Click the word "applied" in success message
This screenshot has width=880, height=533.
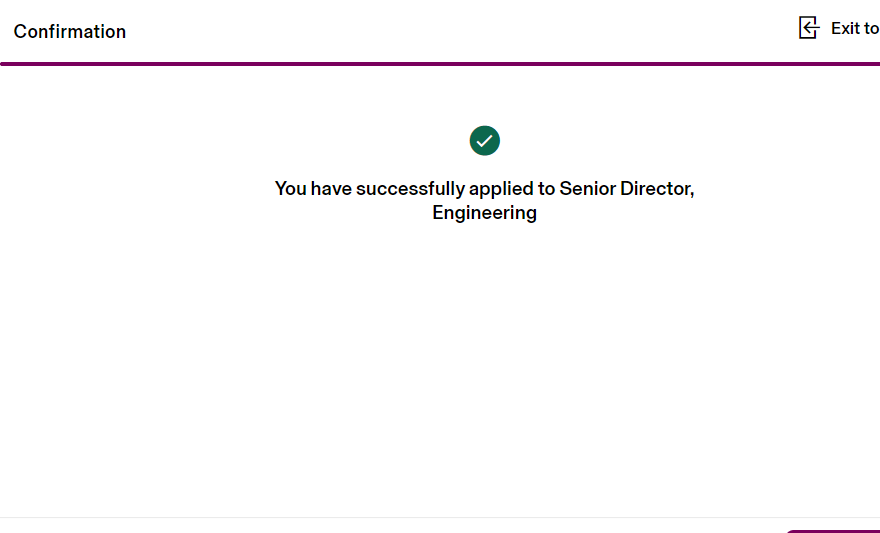click(500, 188)
